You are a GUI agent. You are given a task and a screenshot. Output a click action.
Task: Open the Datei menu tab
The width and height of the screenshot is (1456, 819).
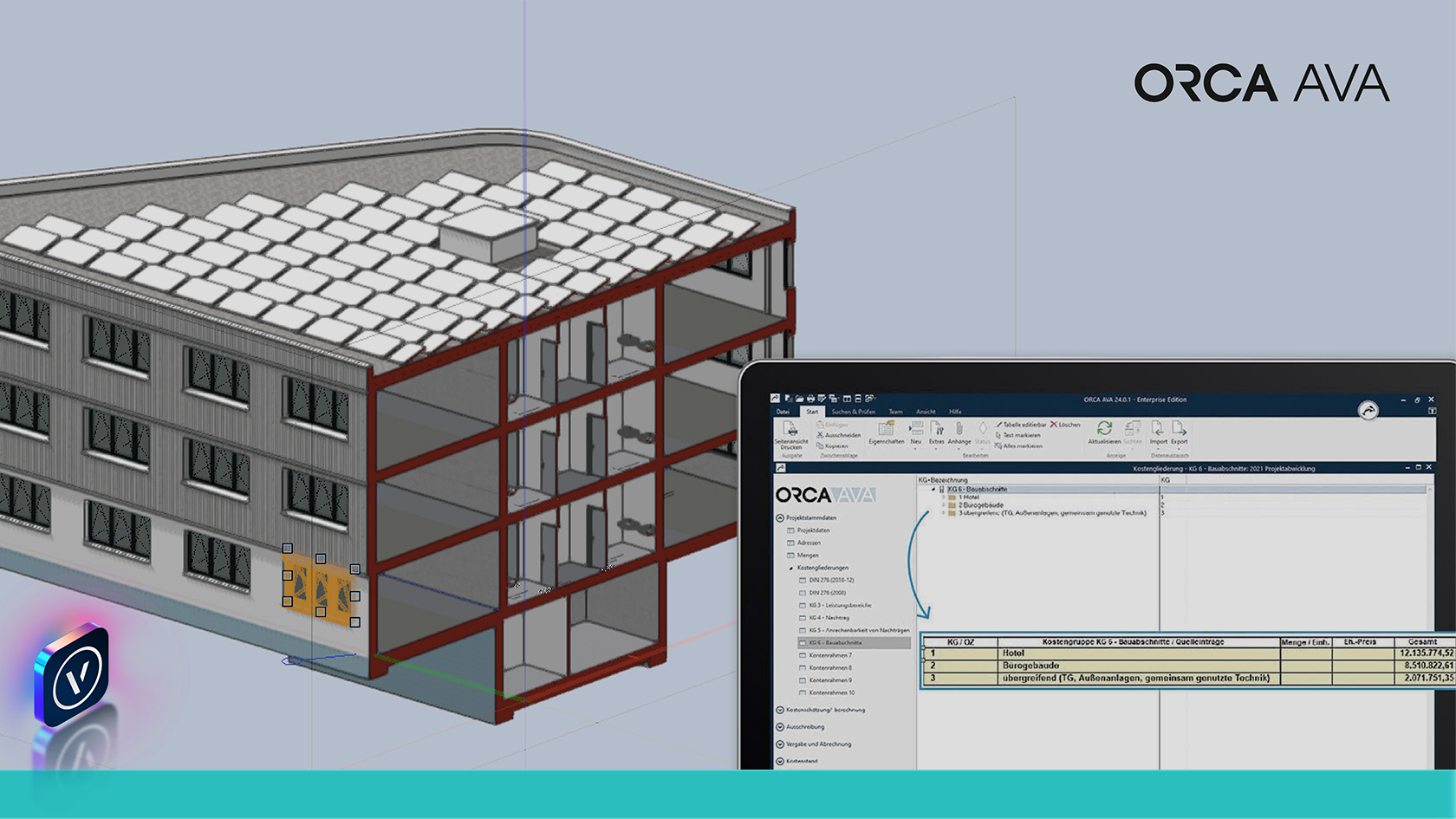click(x=783, y=412)
